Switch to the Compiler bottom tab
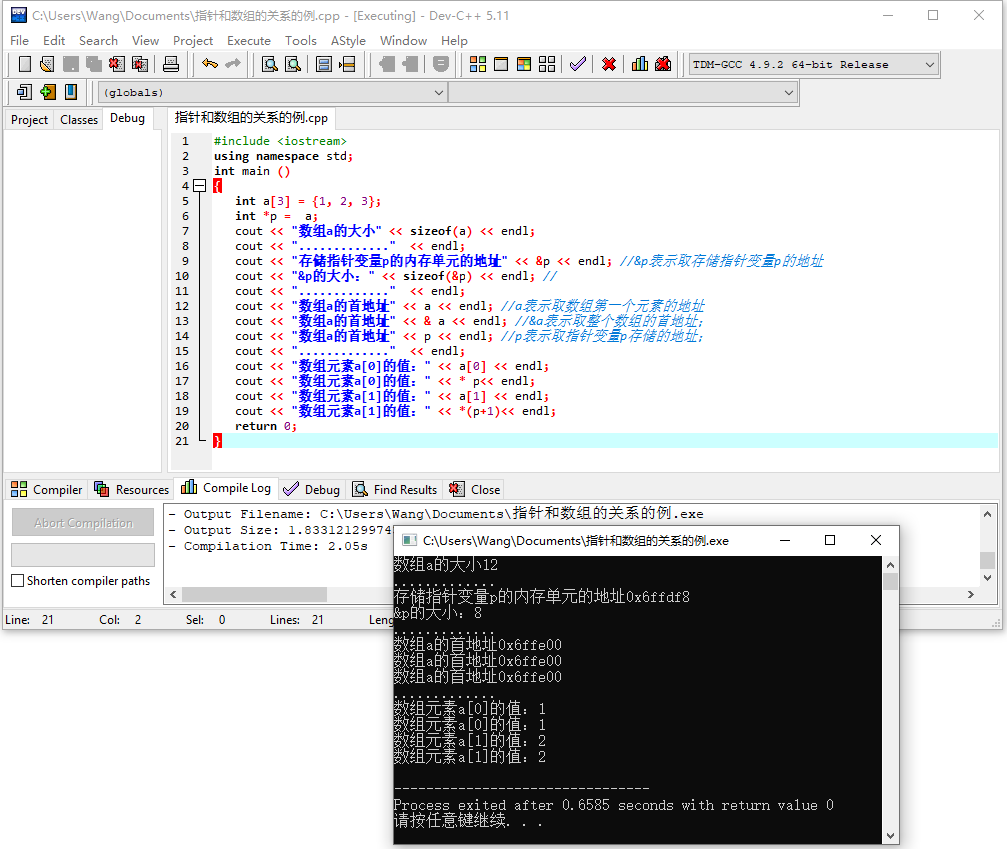The height and width of the screenshot is (849, 1007). 47,489
